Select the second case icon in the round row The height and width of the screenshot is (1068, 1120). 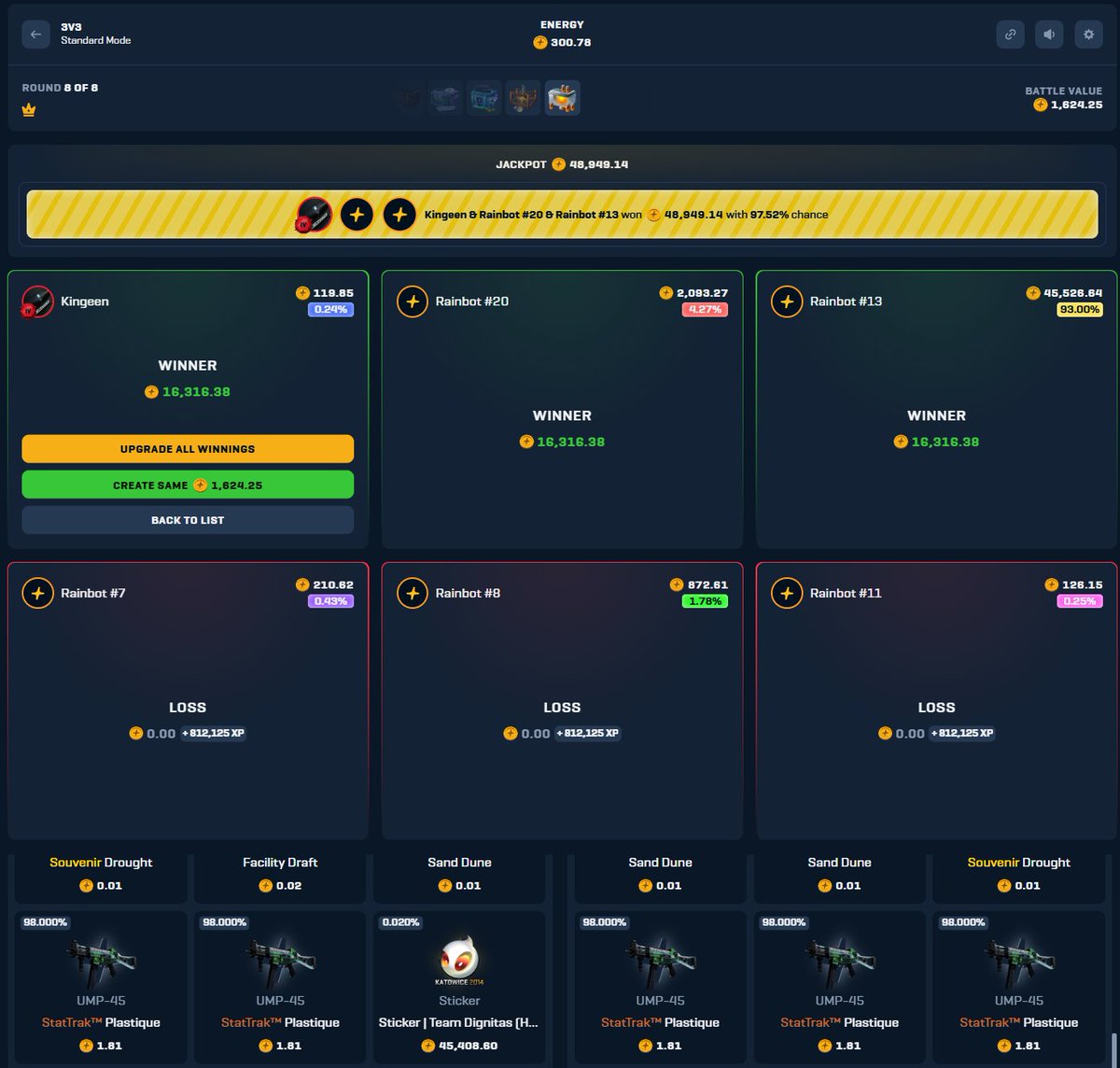click(445, 97)
